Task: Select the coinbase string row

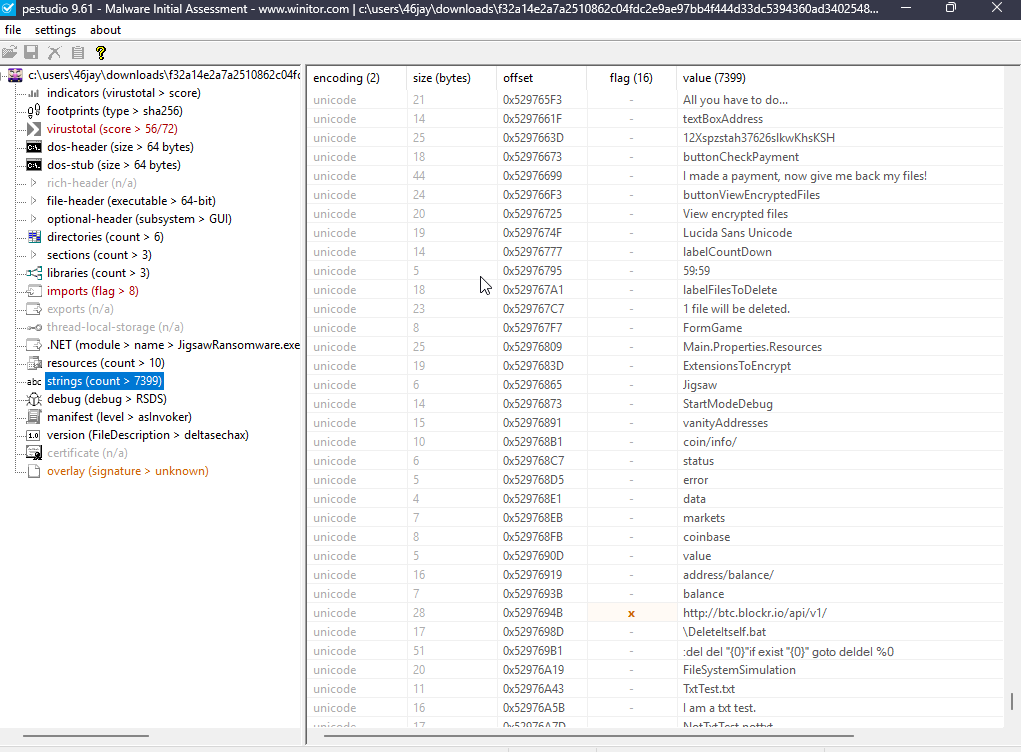Action: pyautogui.click(x=655, y=537)
